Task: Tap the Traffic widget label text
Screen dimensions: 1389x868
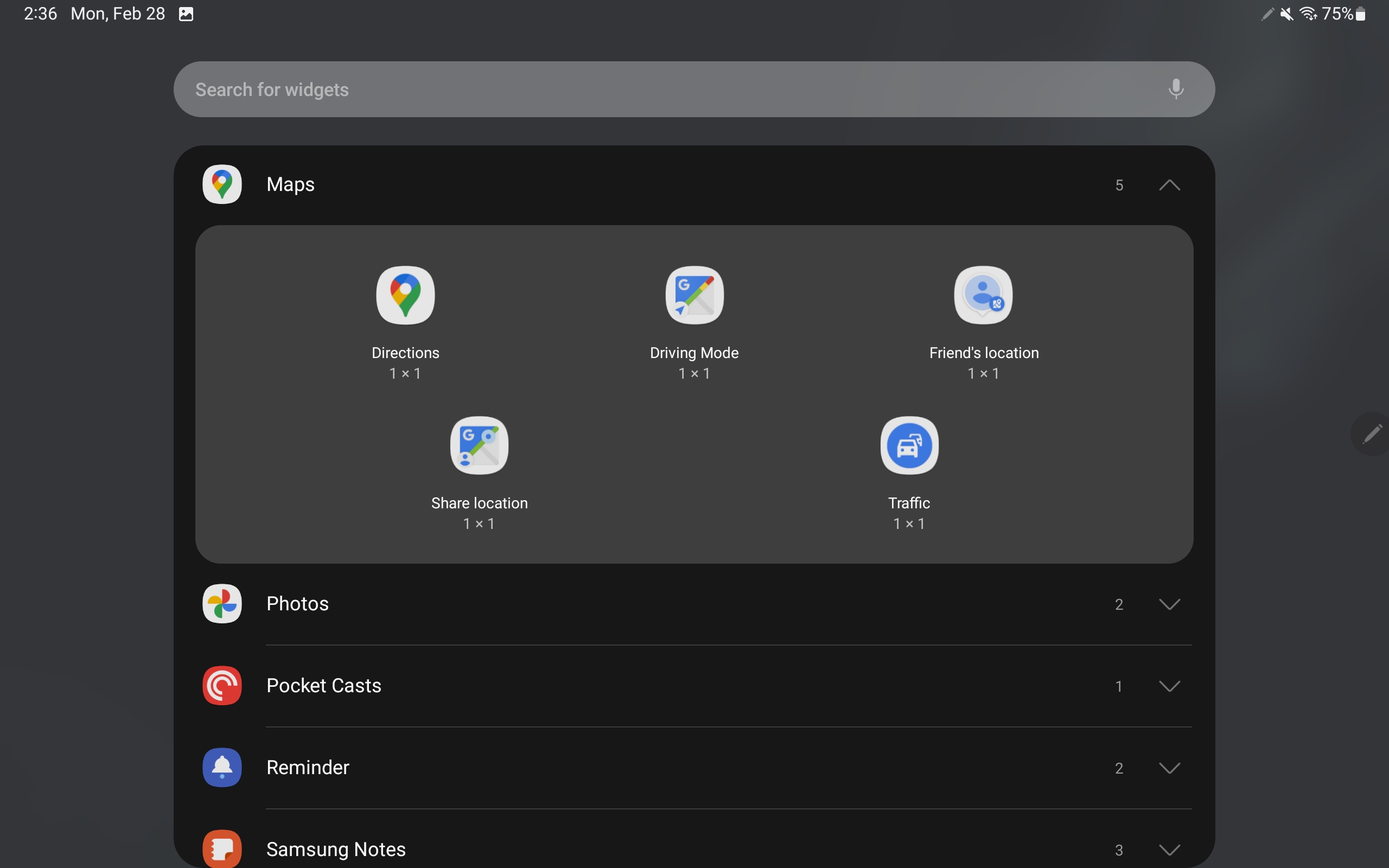Action: tap(909, 503)
